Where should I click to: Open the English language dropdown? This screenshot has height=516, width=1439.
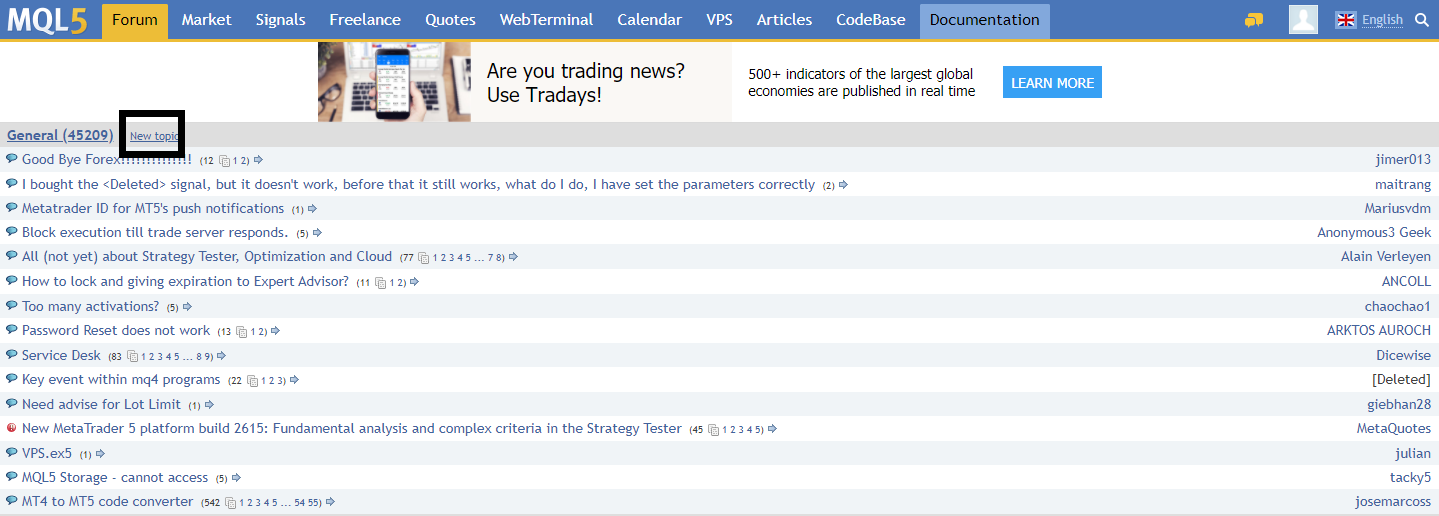(x=1382, y=20)
